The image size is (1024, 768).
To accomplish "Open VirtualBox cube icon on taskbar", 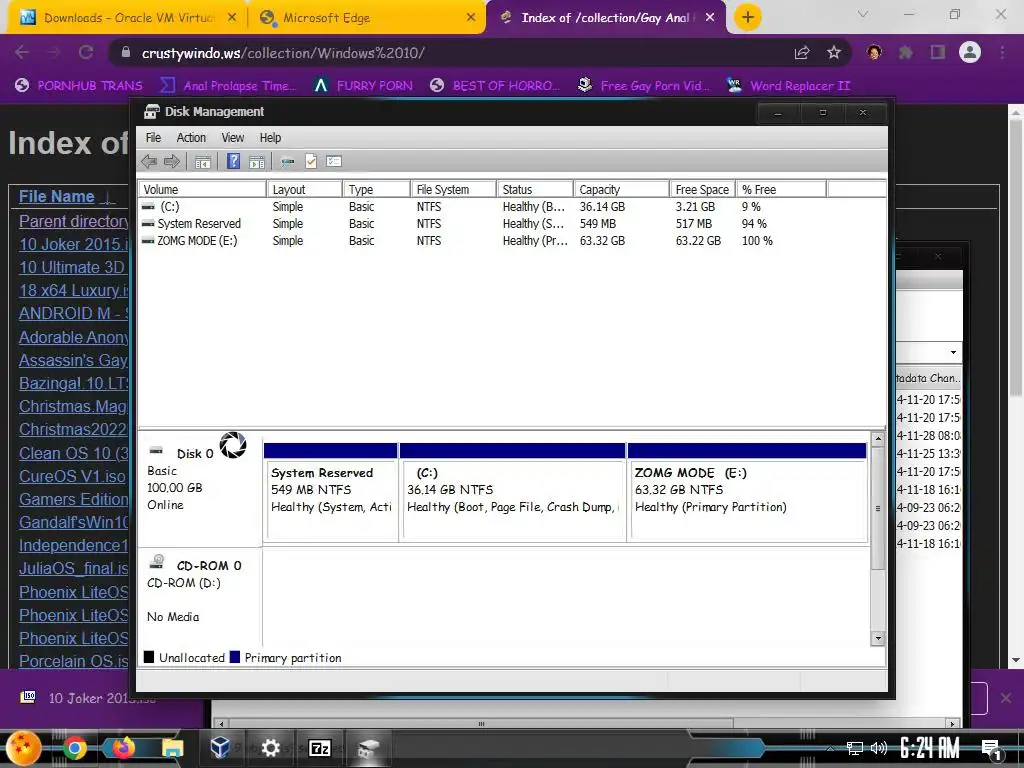I will click(x=221, y=748).
